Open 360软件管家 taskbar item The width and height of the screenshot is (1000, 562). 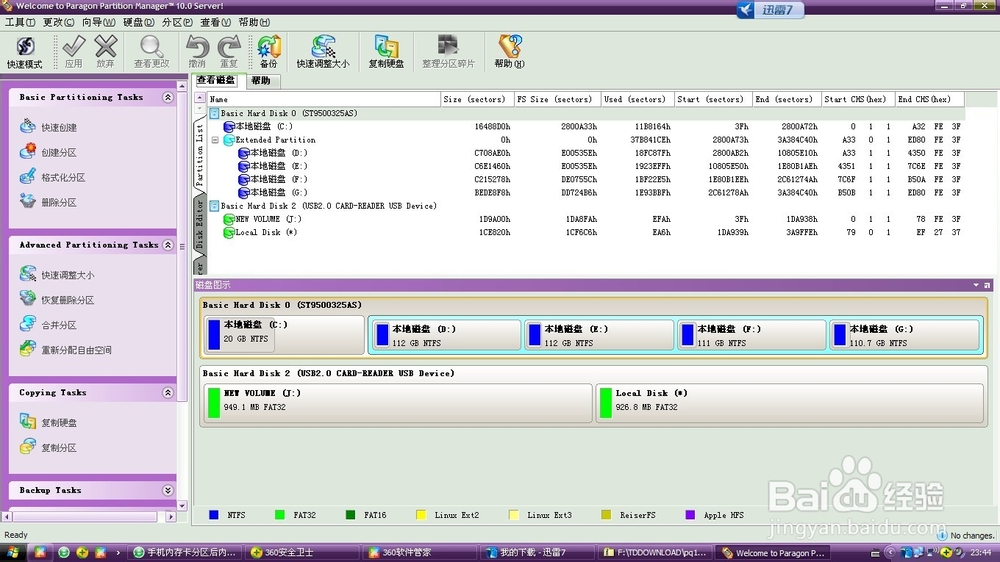click(x=420, y=552)
